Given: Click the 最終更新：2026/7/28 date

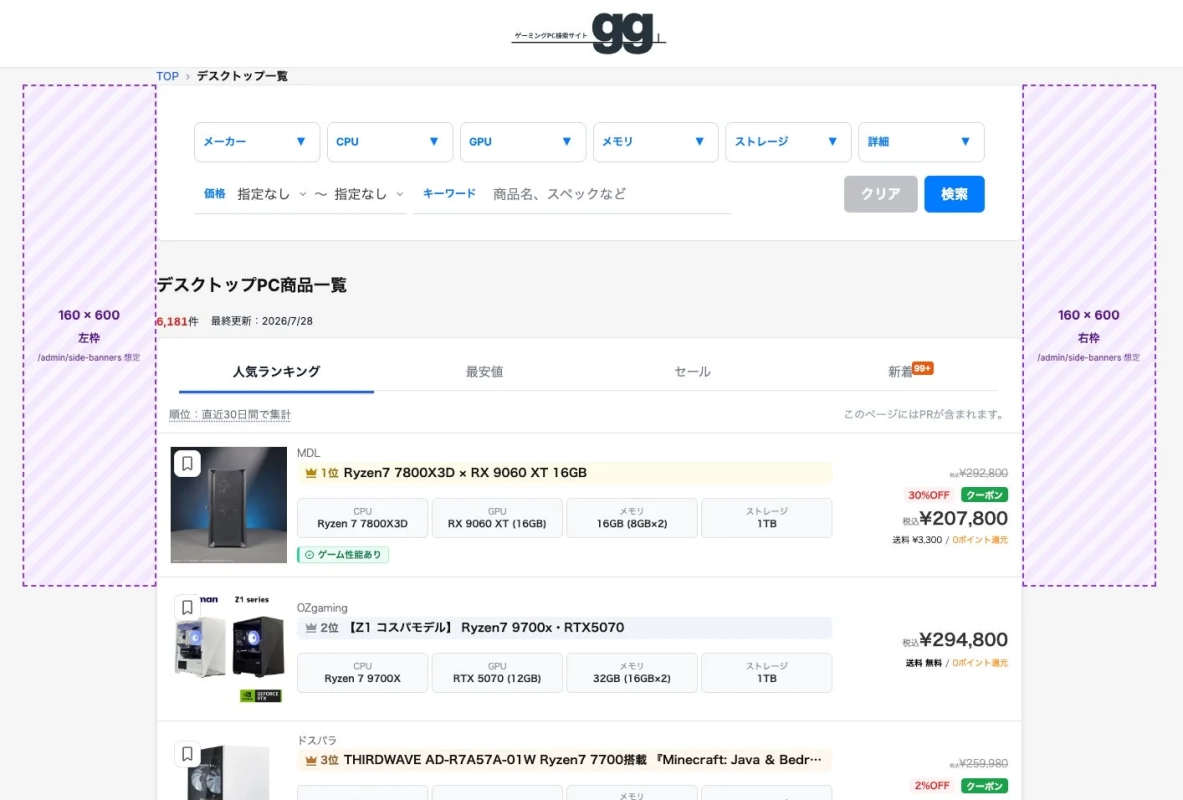Looking at the screenshot, I should tap(262, 322).
